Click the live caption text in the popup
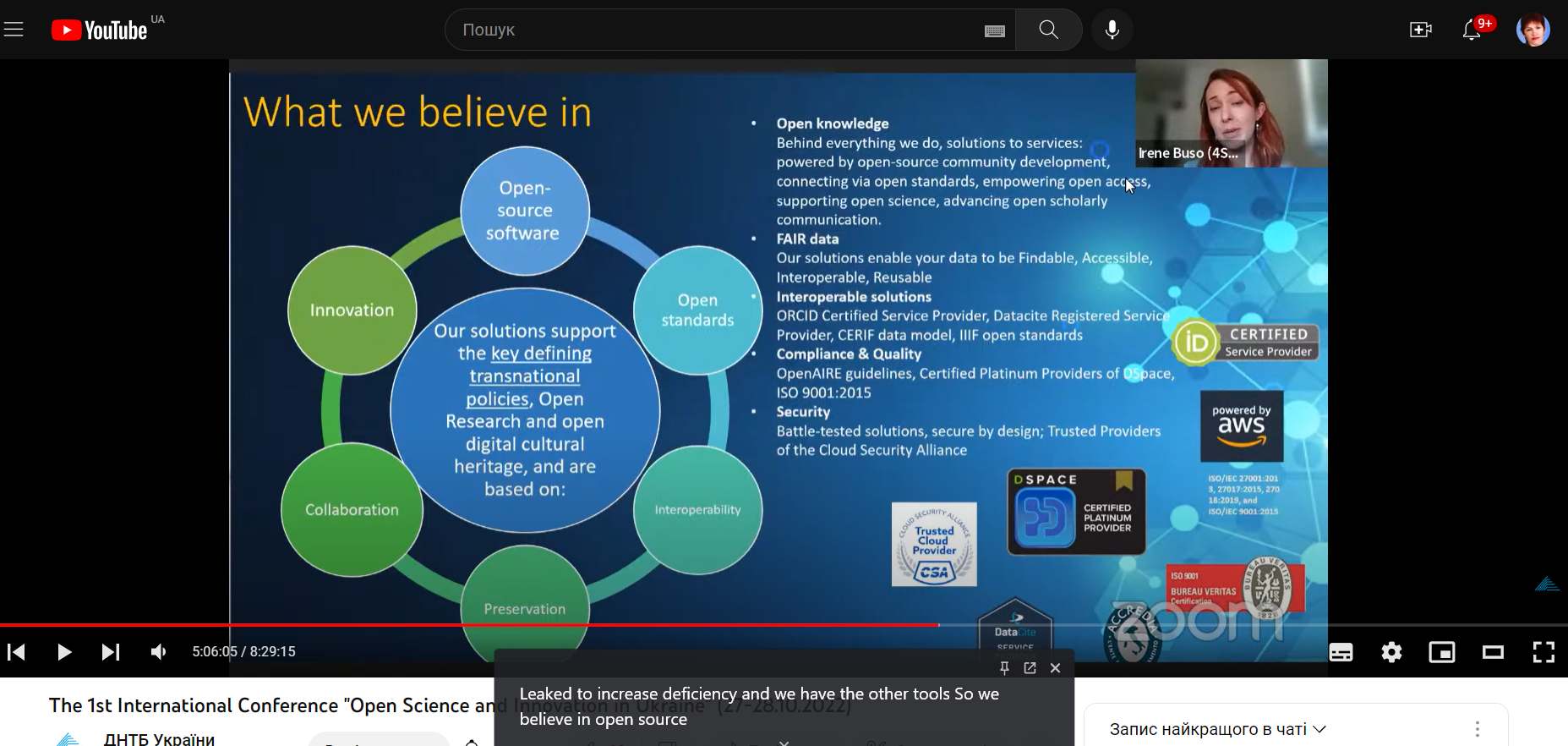 click(759, 706)
